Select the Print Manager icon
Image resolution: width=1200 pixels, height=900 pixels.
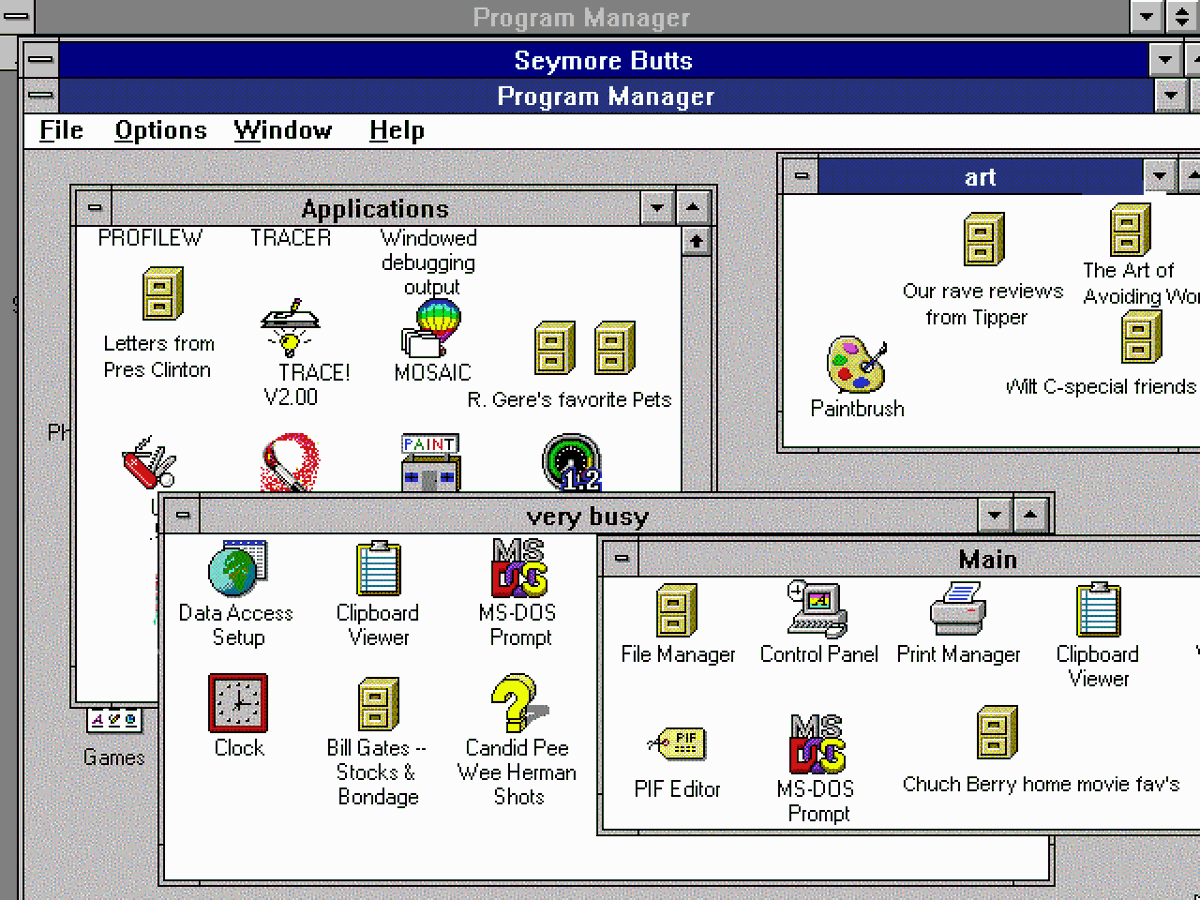[x=958, y=609]
